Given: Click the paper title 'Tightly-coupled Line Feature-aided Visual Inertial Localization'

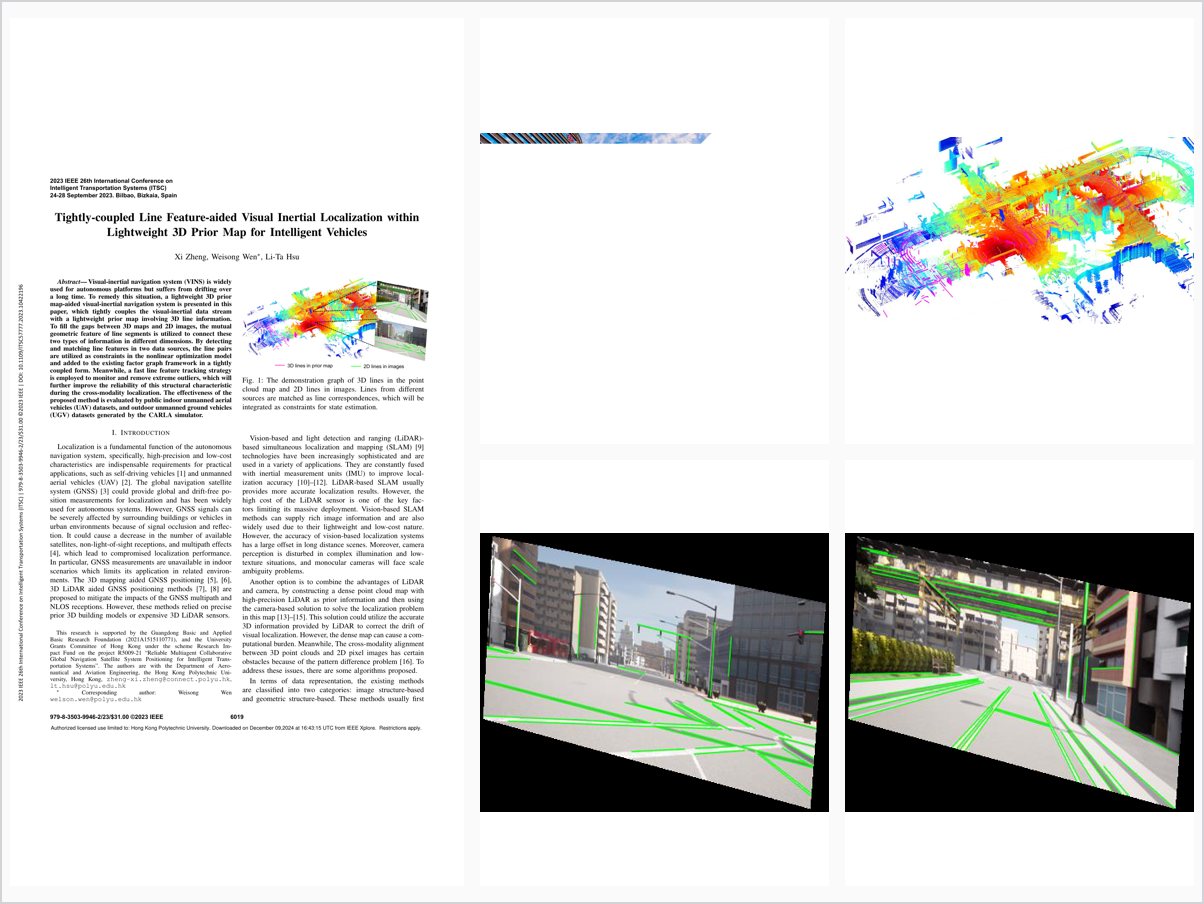Looking at the screenshot, I should [x=236, y=224].
